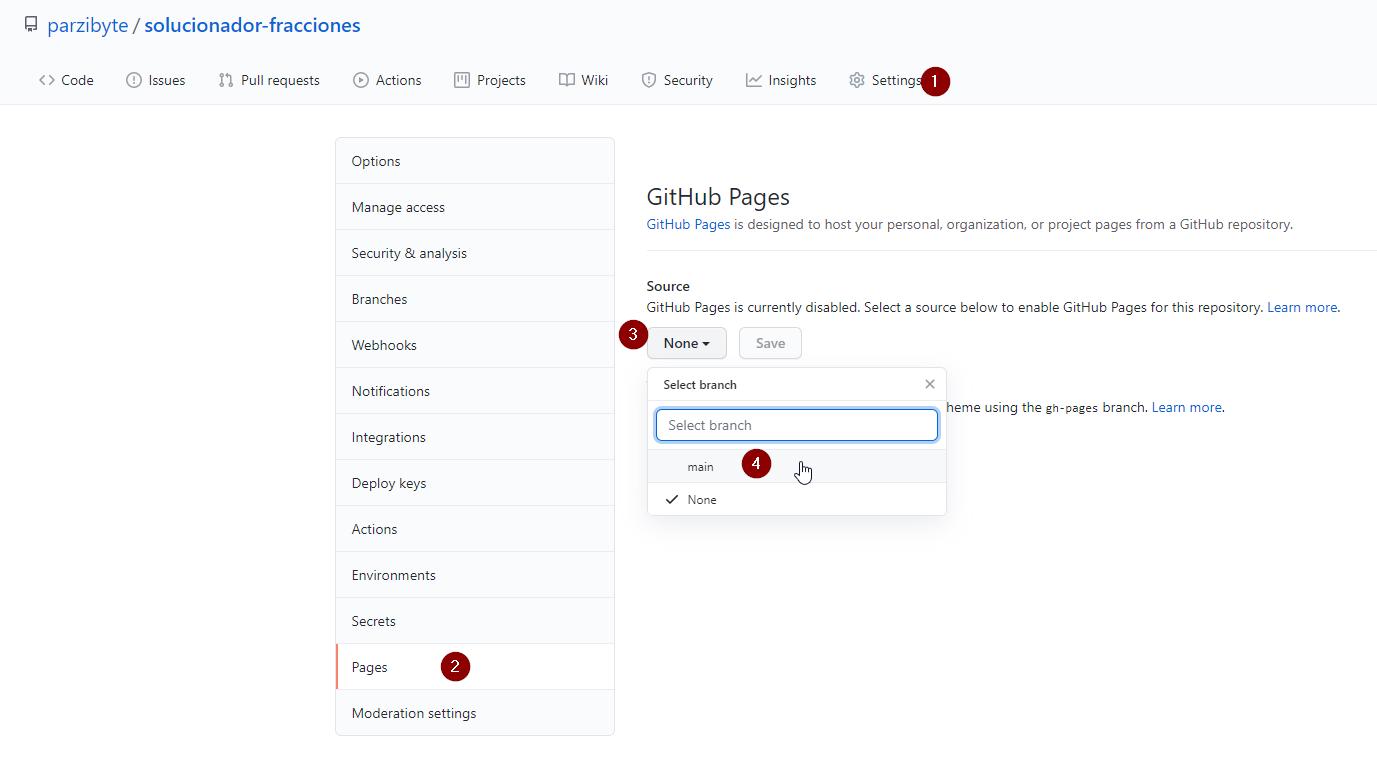
Task: Click the Wiki book icon
Action: click(567, 80)
